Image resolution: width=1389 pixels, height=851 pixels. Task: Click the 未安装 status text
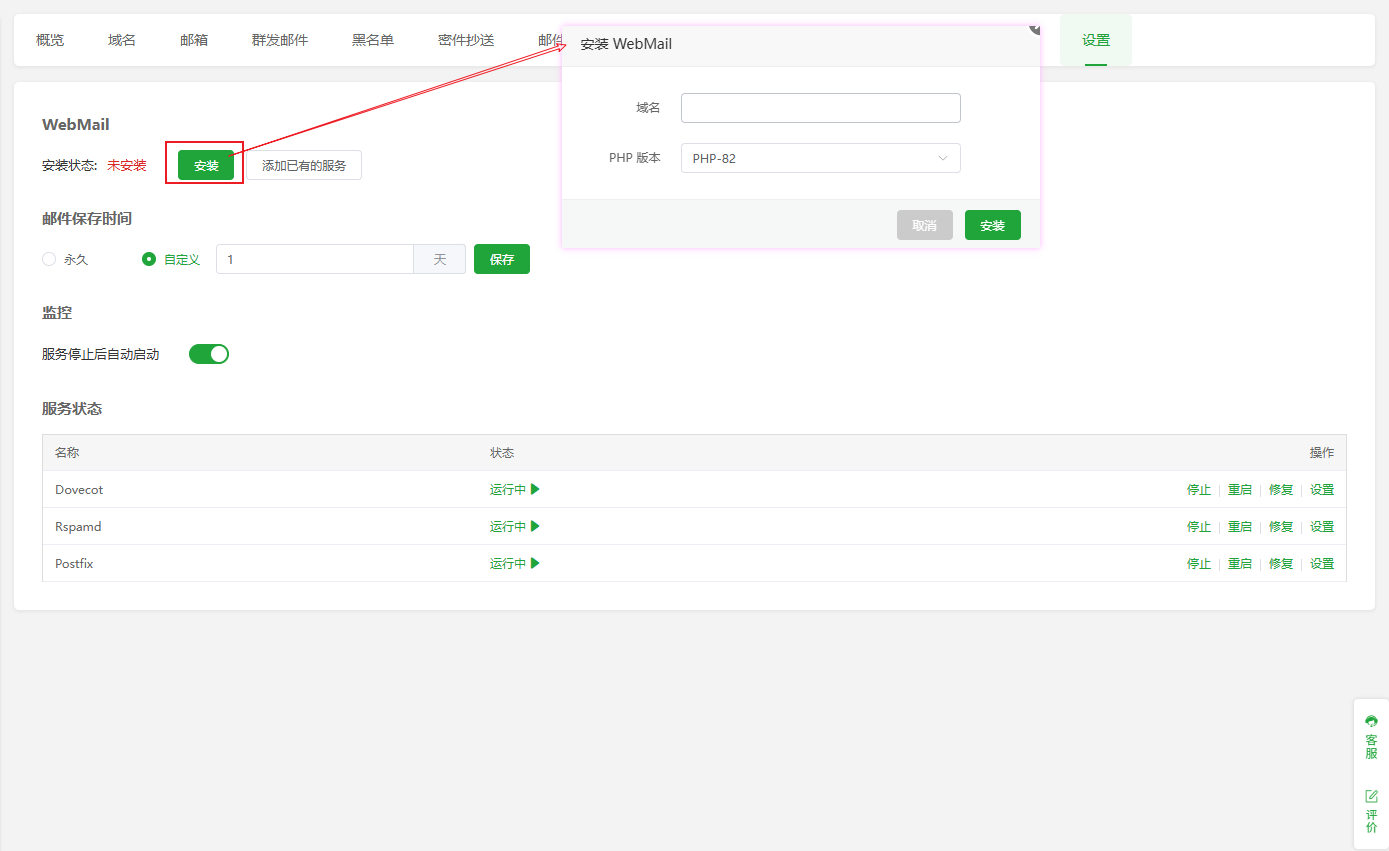(x=127, y=166)
